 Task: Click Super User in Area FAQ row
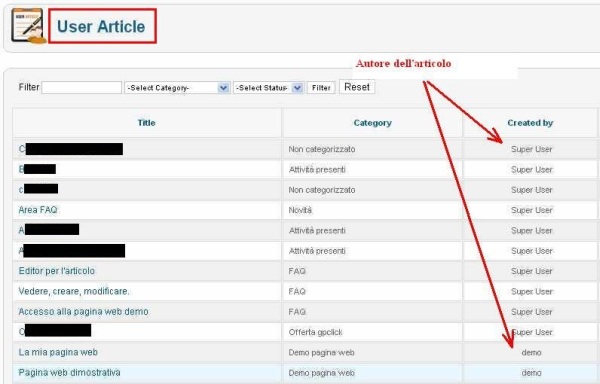[x=532, y=210]
